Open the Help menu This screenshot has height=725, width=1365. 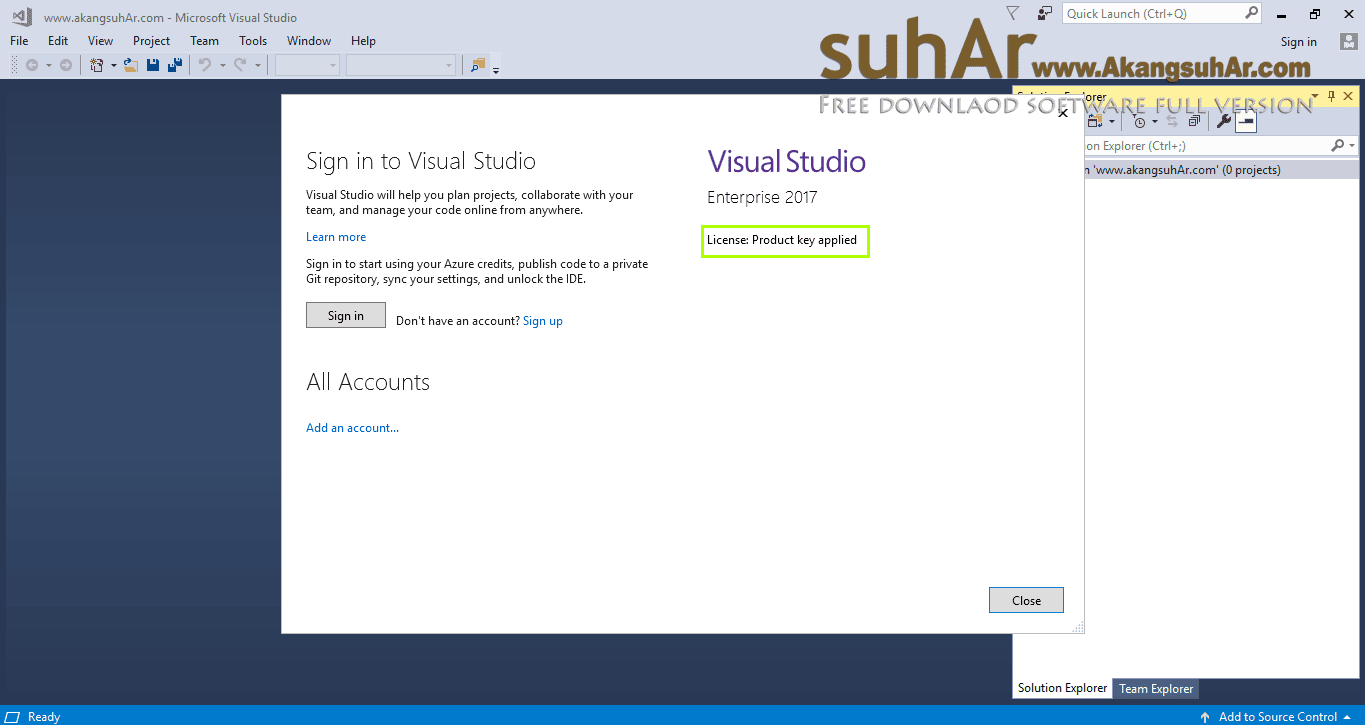pos(363,41)
